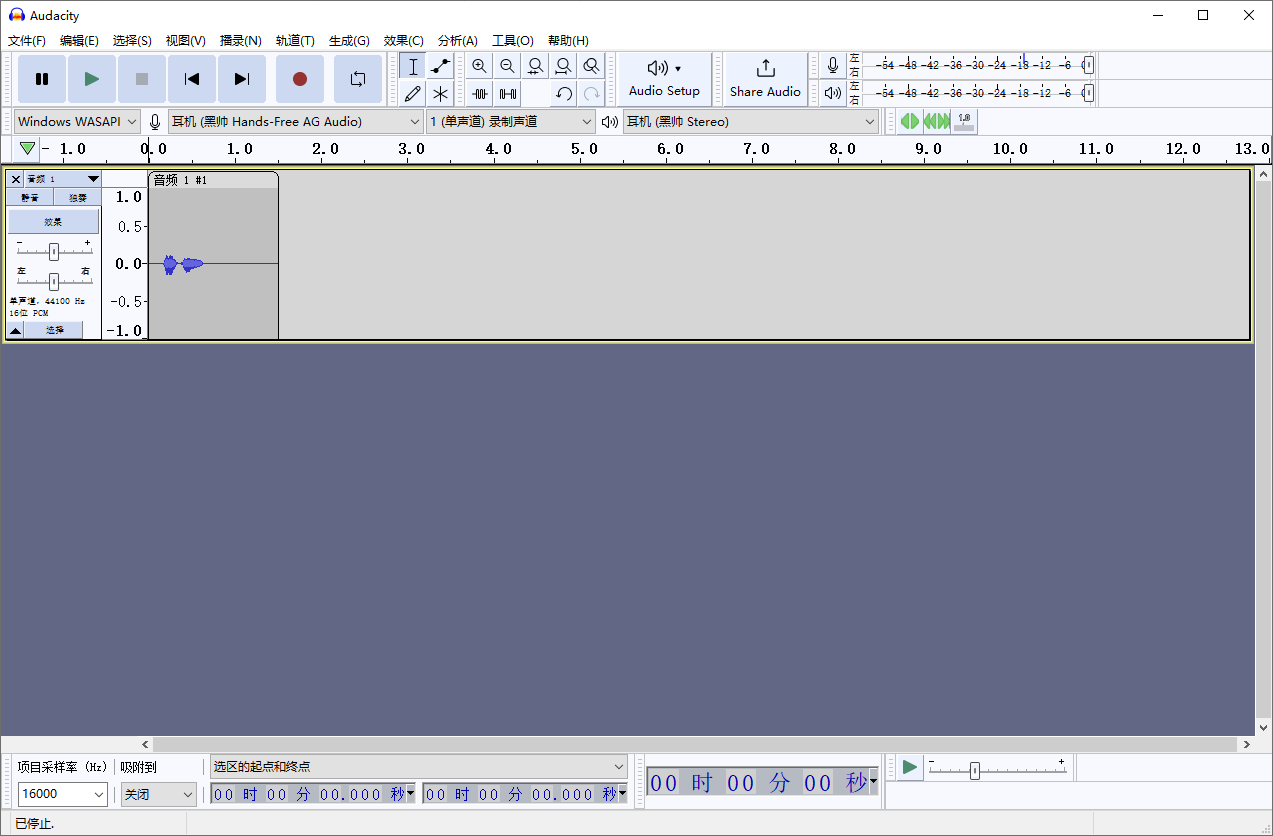Undo the last action

click(x=564, y=94)
